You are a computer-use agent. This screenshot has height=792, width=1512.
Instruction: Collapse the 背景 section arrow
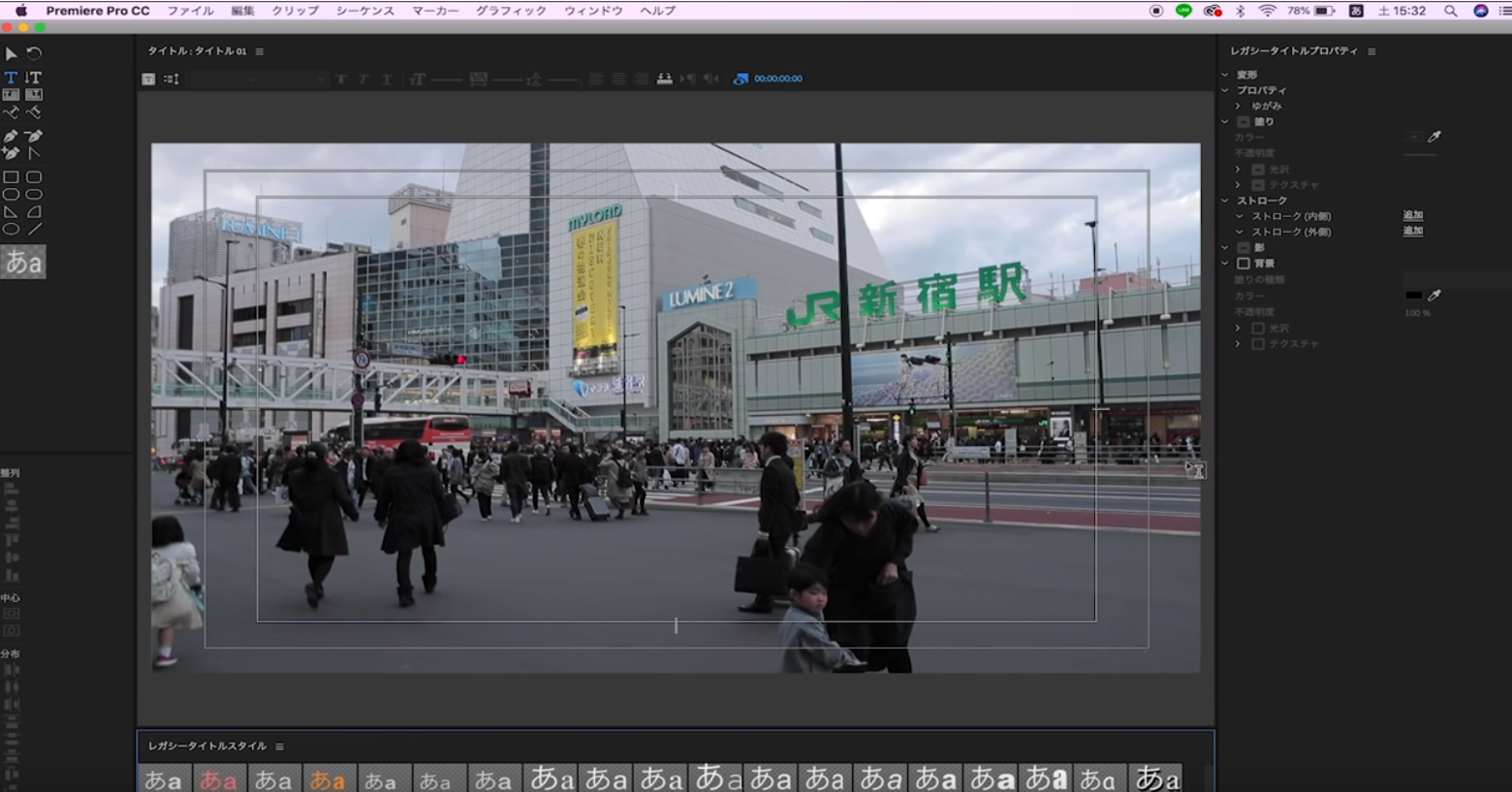click(1225, 264)
